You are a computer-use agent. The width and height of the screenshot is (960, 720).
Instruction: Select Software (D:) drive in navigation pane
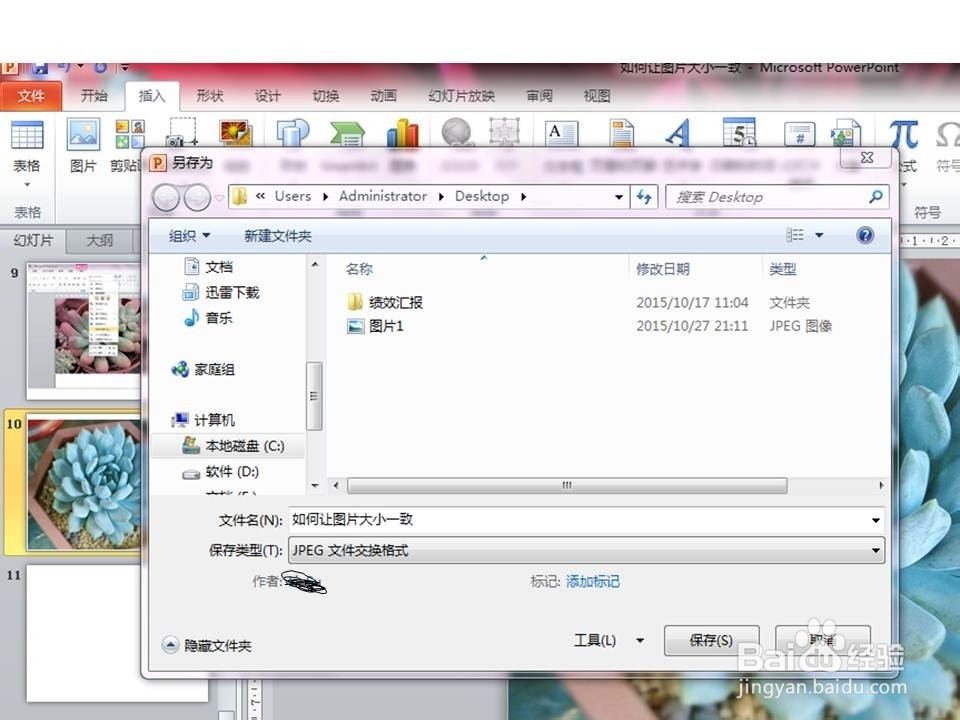coord(220,472)
